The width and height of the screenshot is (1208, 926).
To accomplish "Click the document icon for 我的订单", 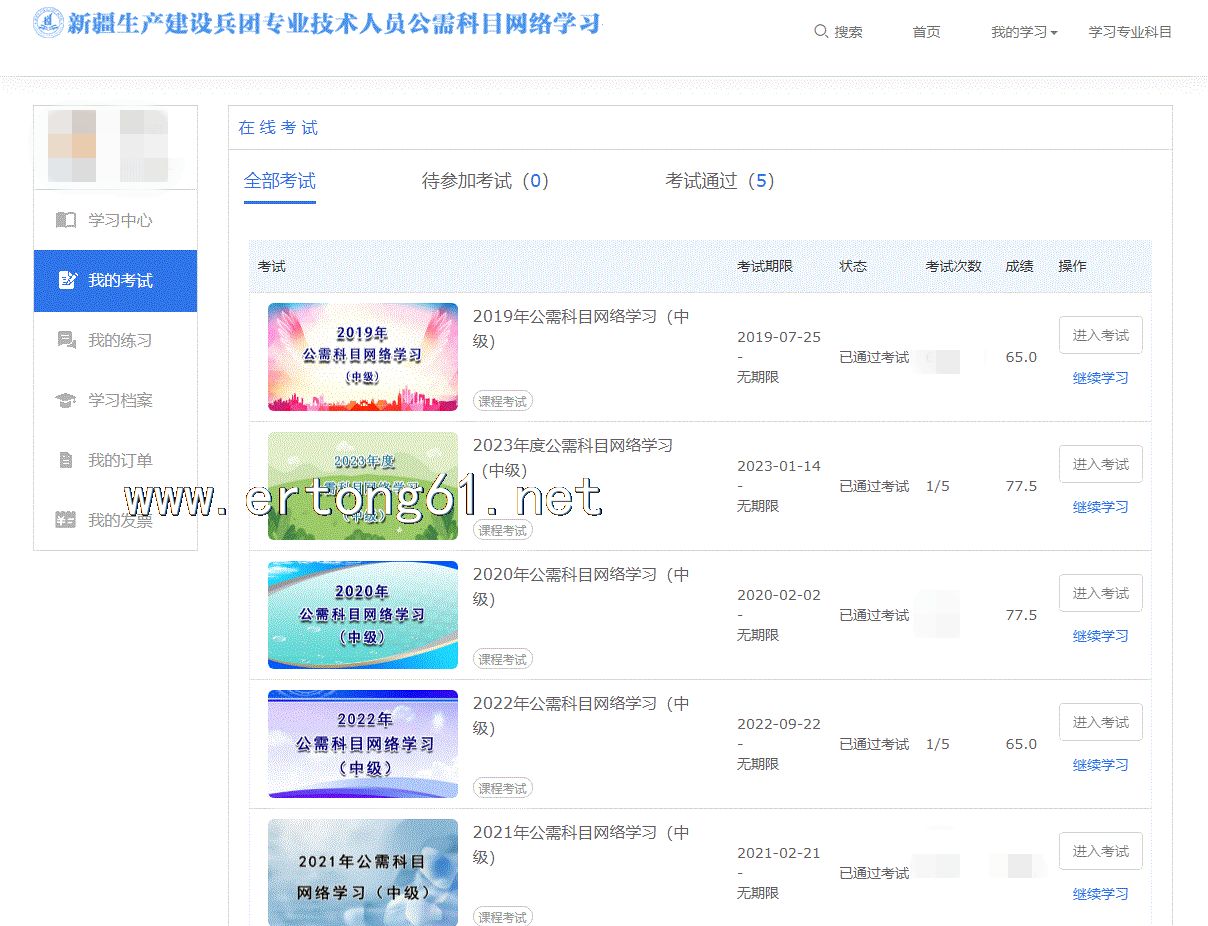I will coord(66,460).
